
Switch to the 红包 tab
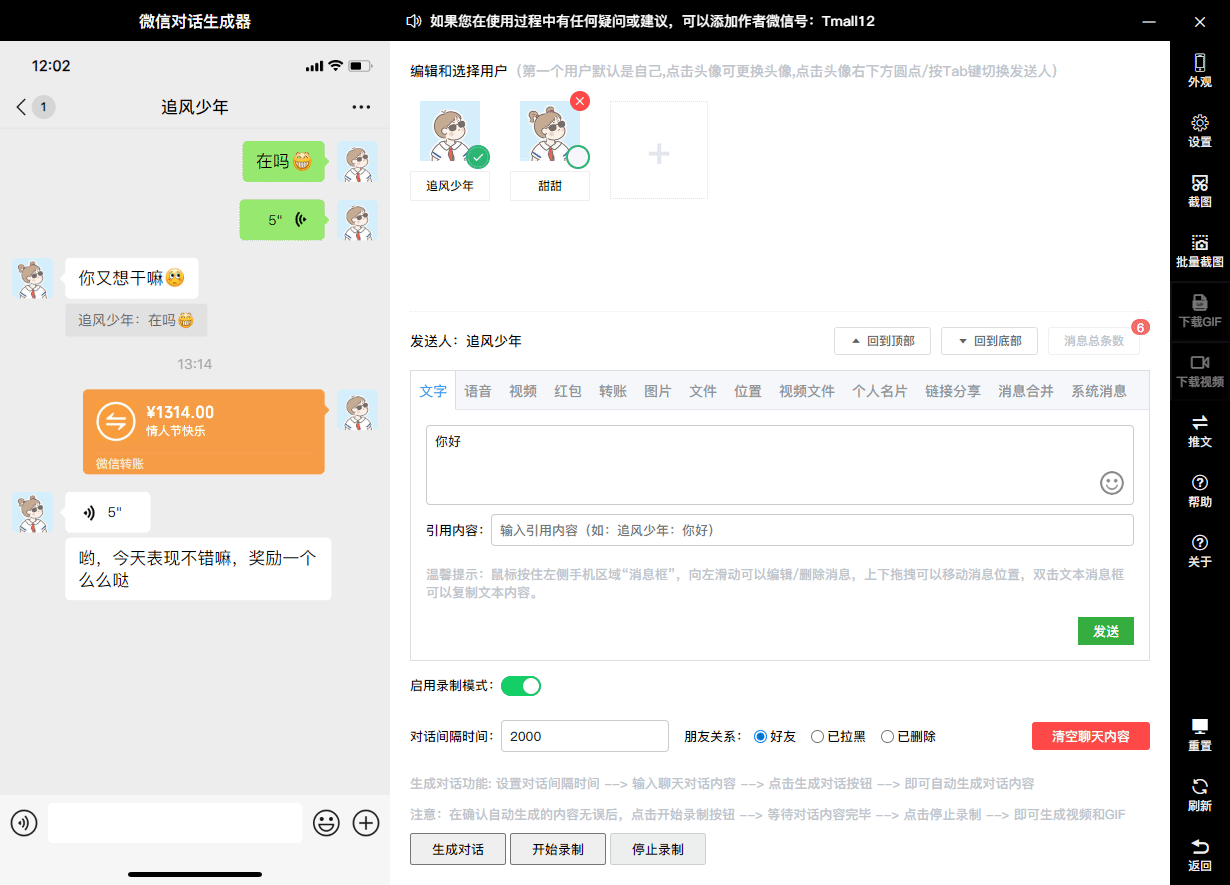(568, 391)
